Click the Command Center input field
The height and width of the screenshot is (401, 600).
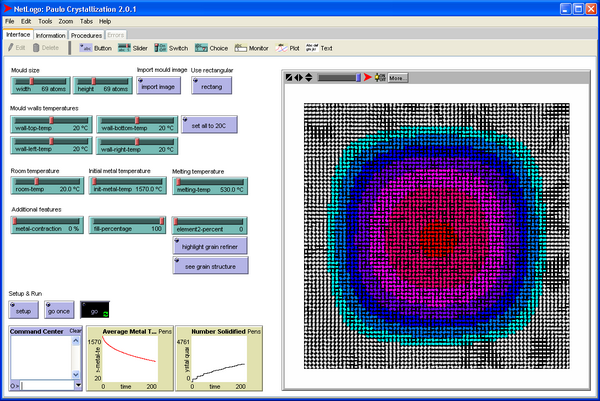[x=46, y=383]
